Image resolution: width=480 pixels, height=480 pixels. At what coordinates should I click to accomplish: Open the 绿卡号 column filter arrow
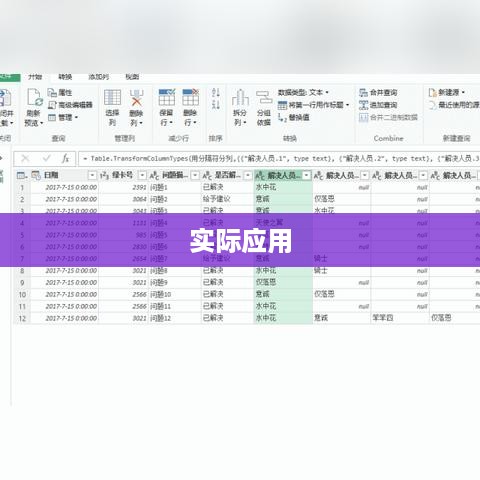pos(142,175)
